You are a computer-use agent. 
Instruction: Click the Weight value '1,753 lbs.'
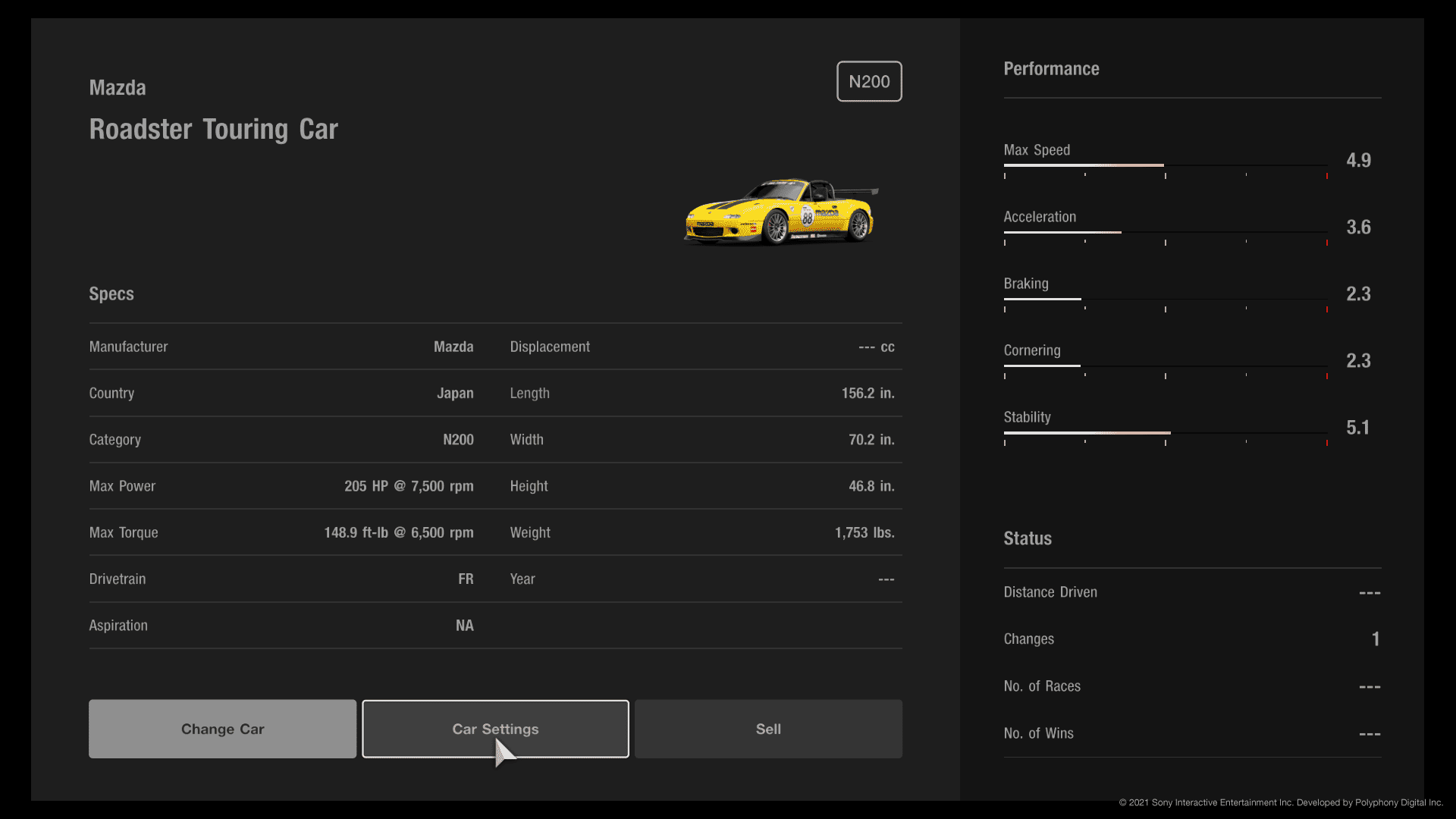[x=865, y=532]
